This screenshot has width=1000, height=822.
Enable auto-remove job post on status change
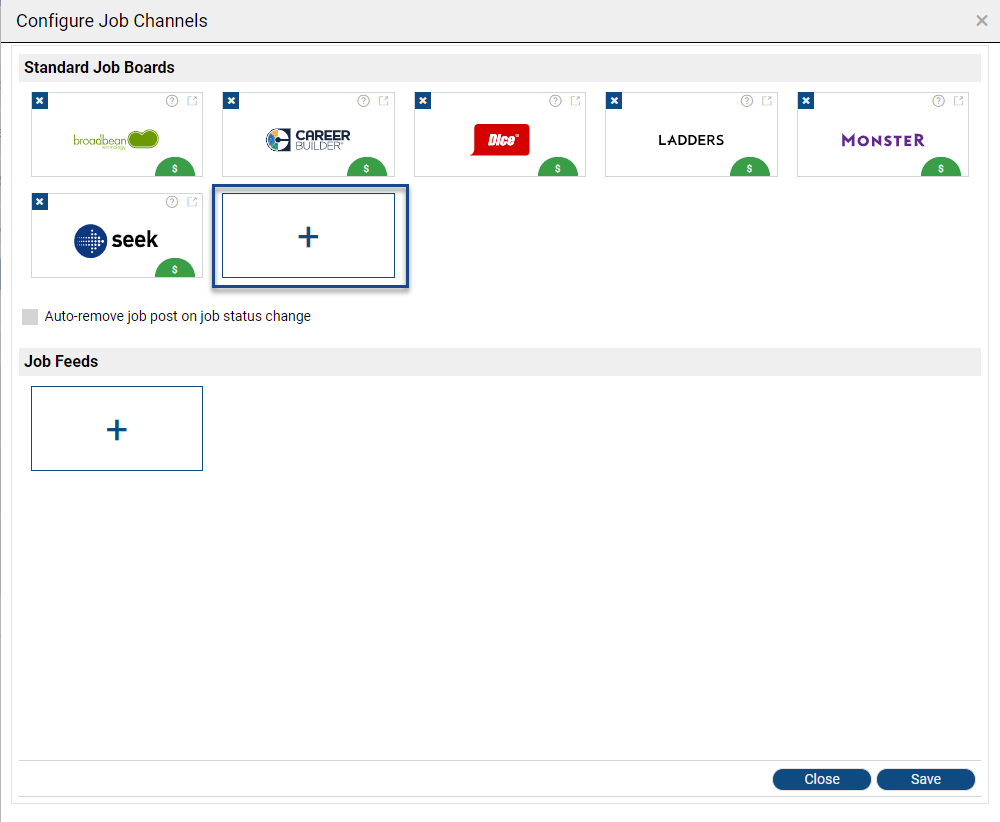coord(30,317)
